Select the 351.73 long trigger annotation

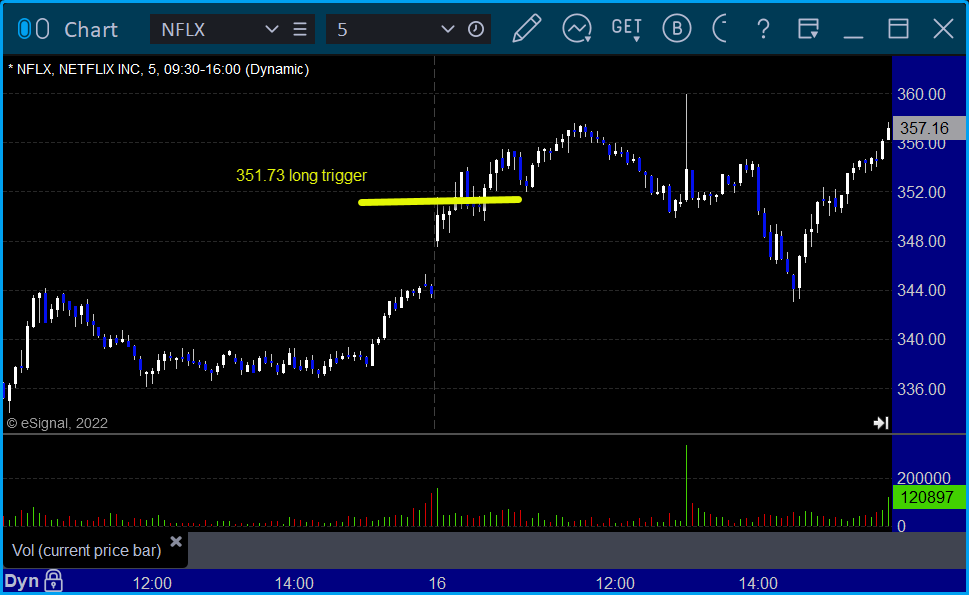[302, 175]
